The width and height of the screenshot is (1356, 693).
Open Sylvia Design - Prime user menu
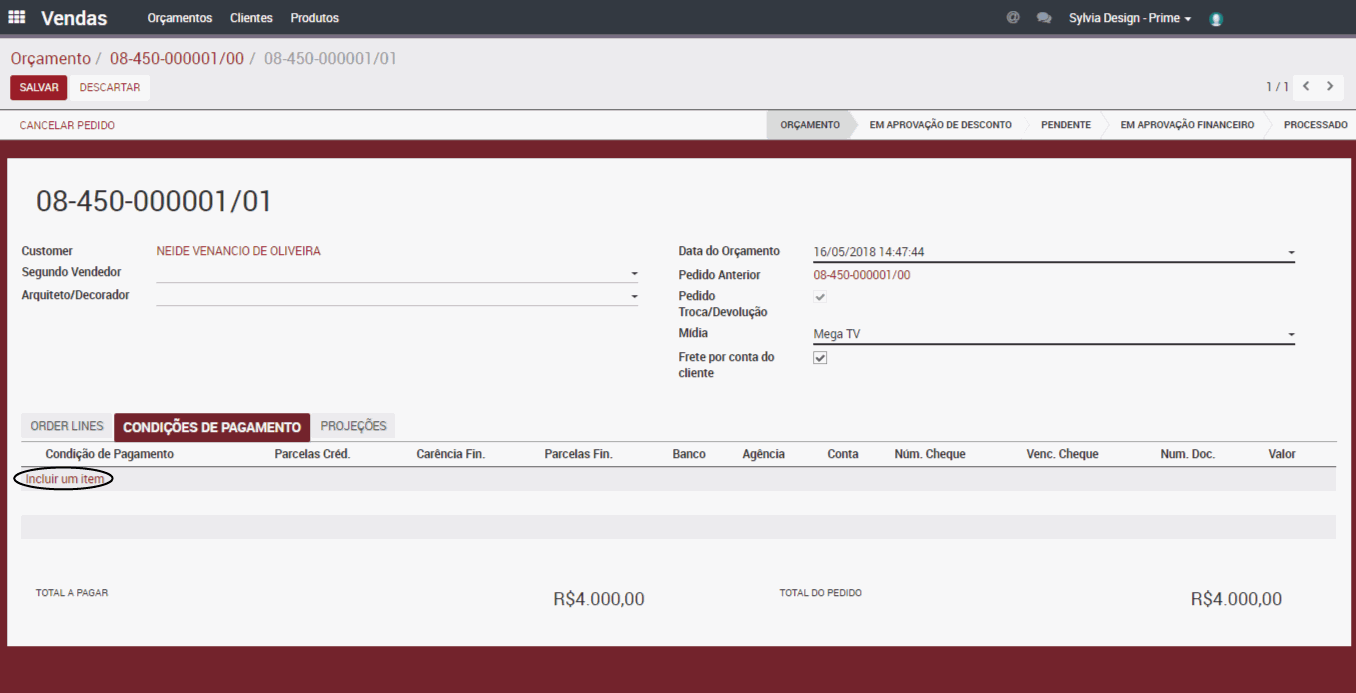coord(1130,18)
